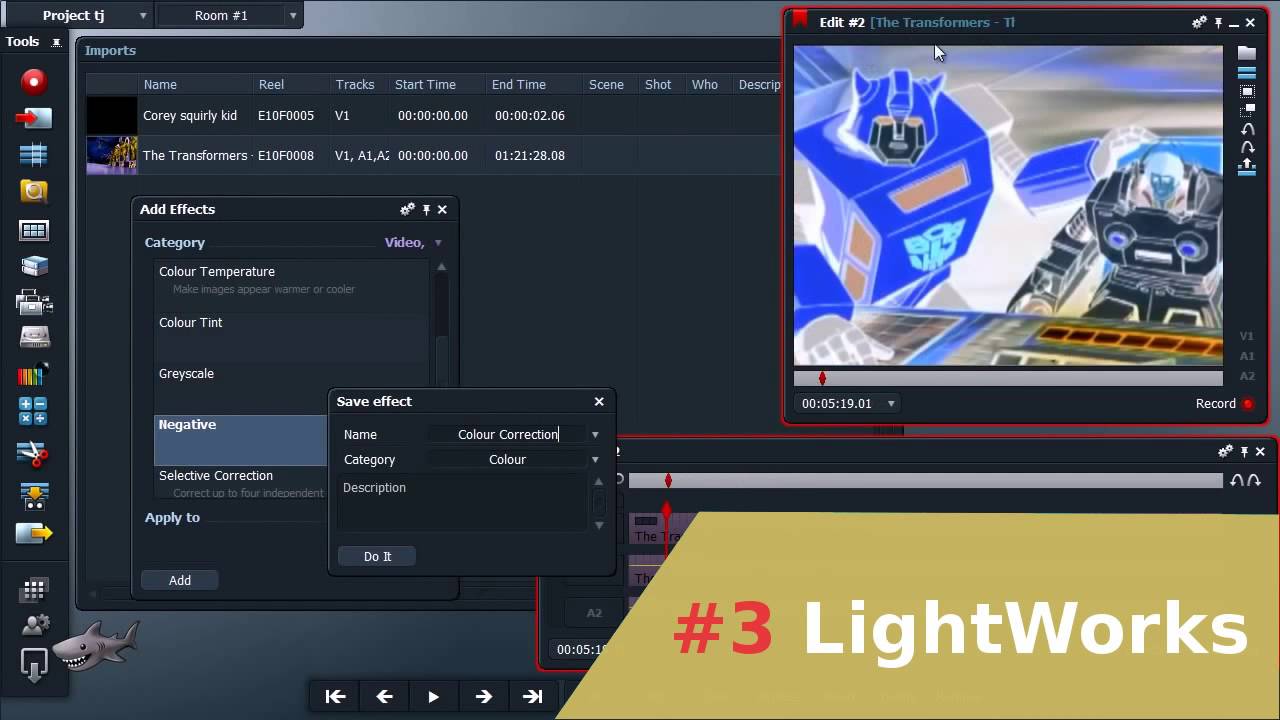Open the stacked-racks tool in the Tools panel
1280x720 pixels.
tap(34, 266)
